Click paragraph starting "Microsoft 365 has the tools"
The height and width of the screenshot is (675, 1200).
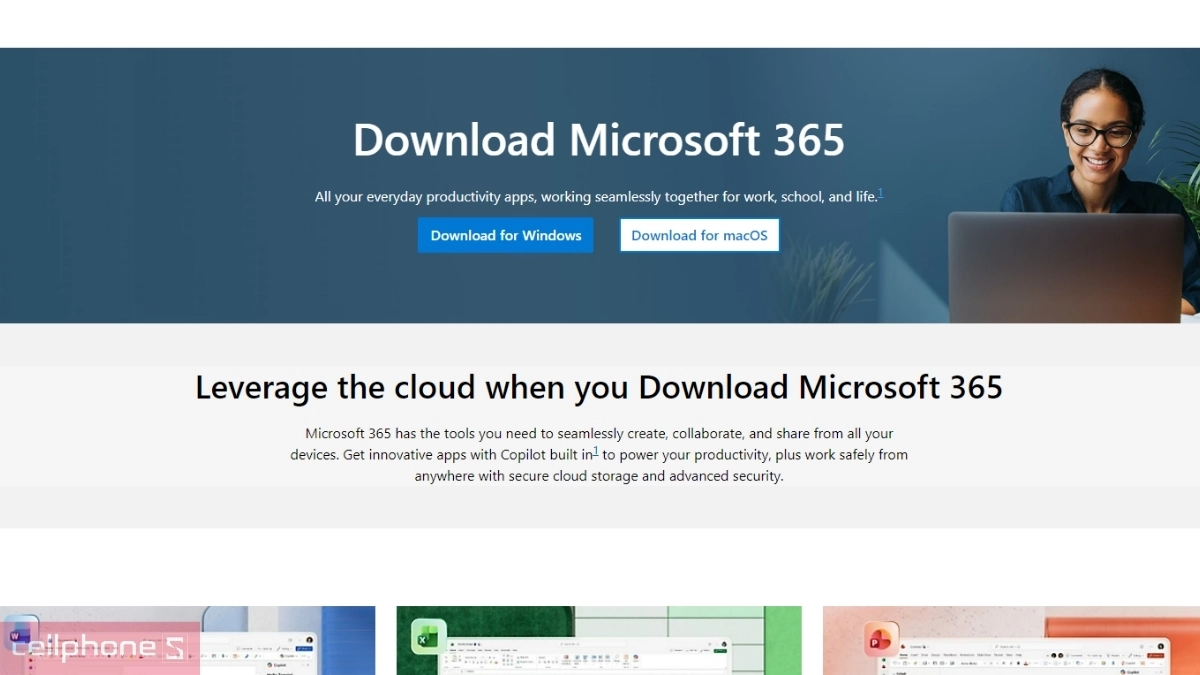[x=599, y=455]
